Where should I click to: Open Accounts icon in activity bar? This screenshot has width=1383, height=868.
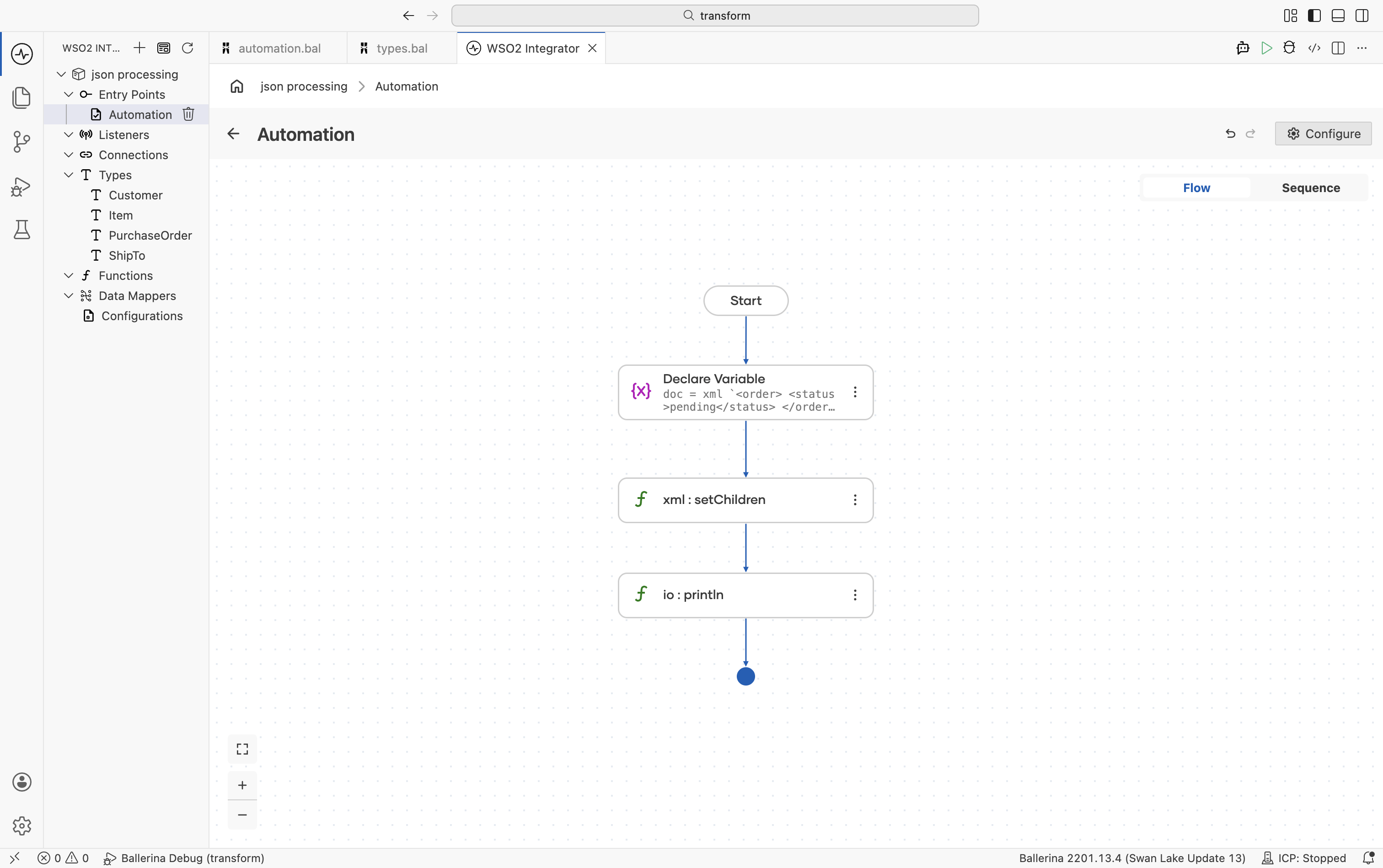click(x=22, y=782)
